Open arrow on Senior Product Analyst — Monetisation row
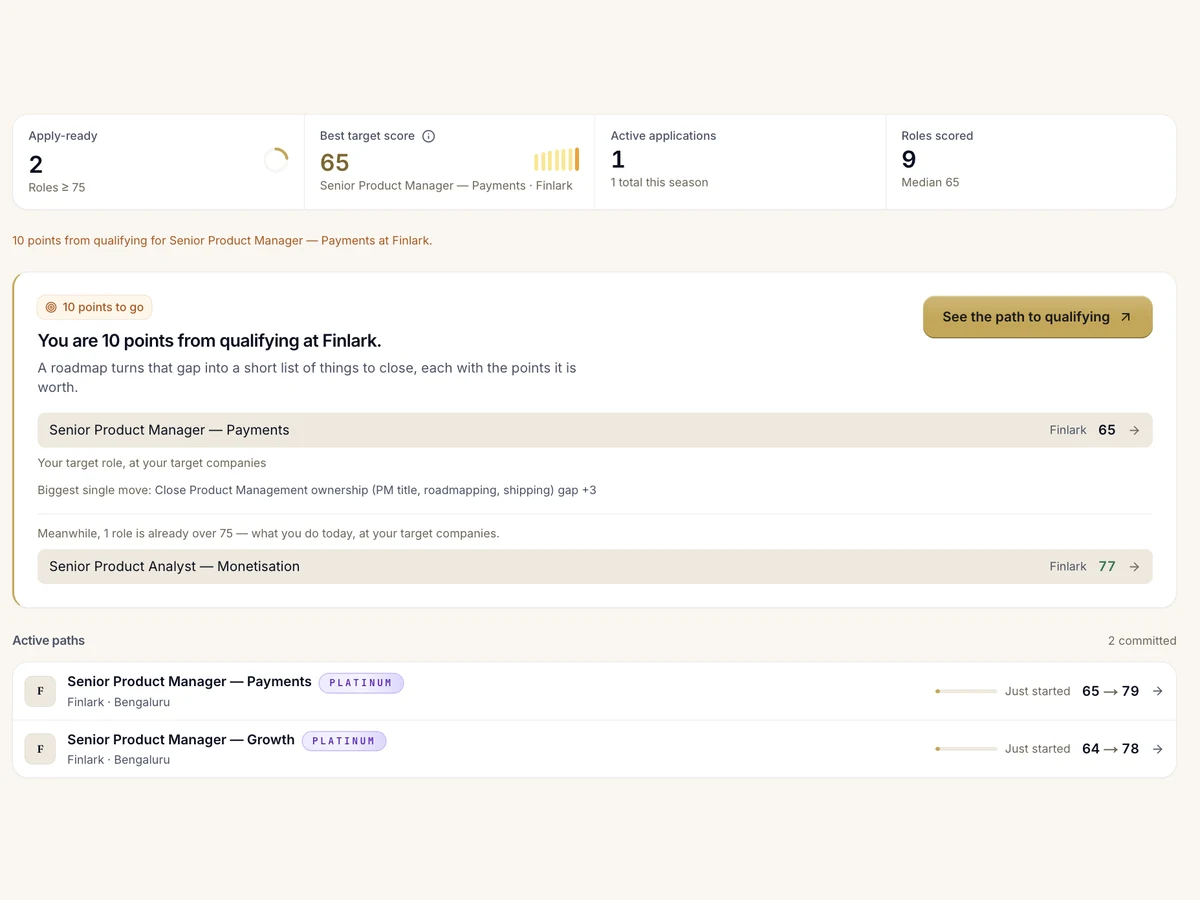Viewport: 1200px width, 900px height. click(x=1134, y=566)
